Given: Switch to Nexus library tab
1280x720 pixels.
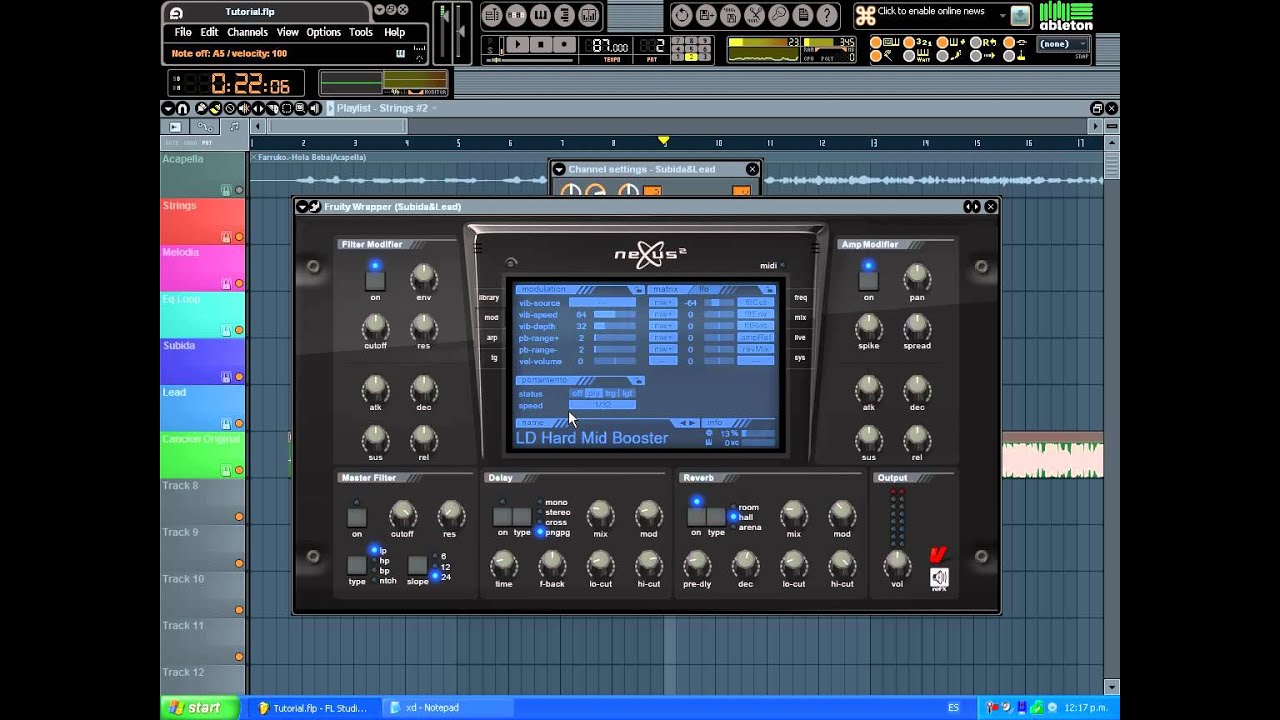Looking at the screenshot, I should click(x=489, y=297).
